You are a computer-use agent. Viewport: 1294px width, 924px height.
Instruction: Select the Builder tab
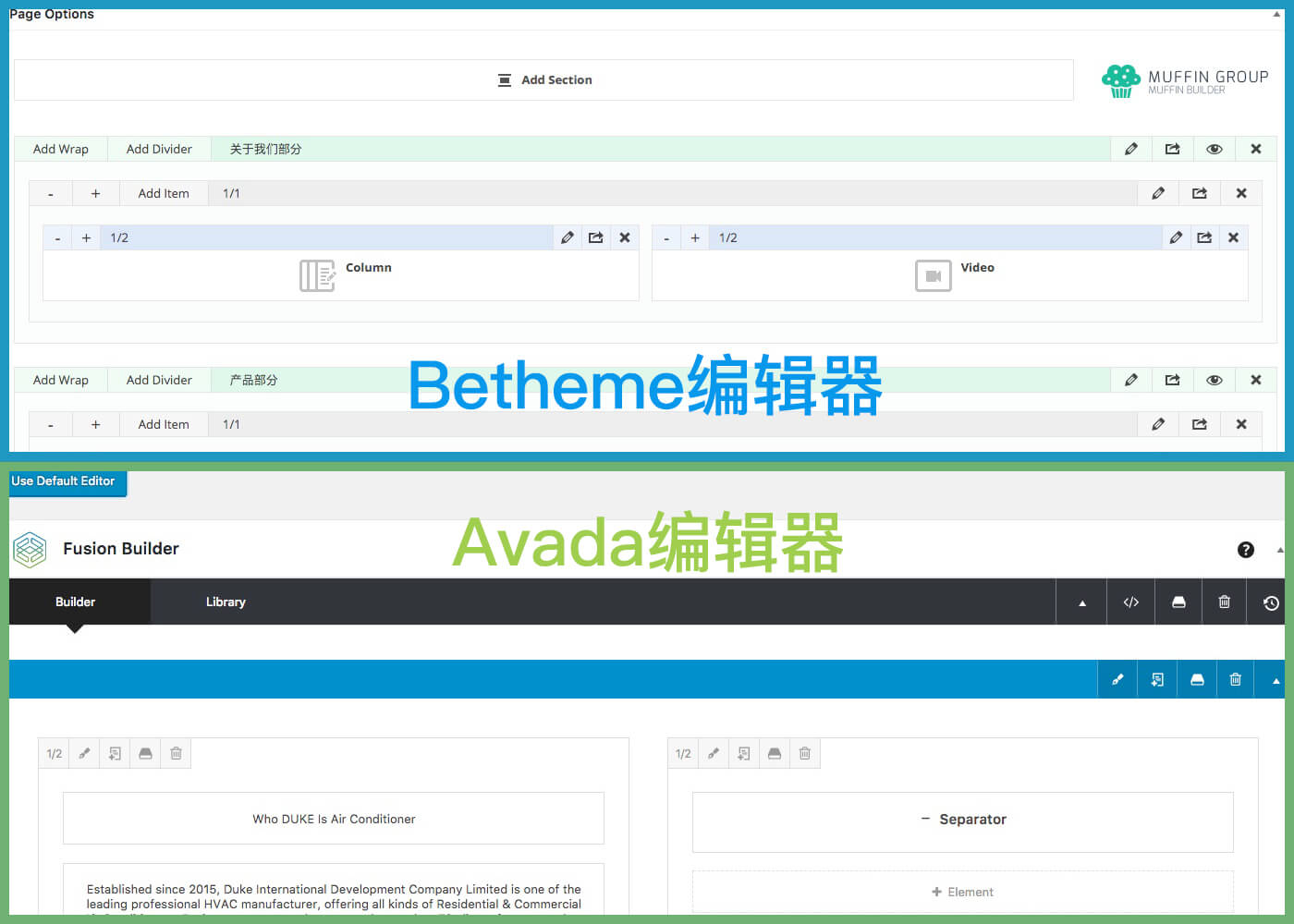[x=75, y=602]
